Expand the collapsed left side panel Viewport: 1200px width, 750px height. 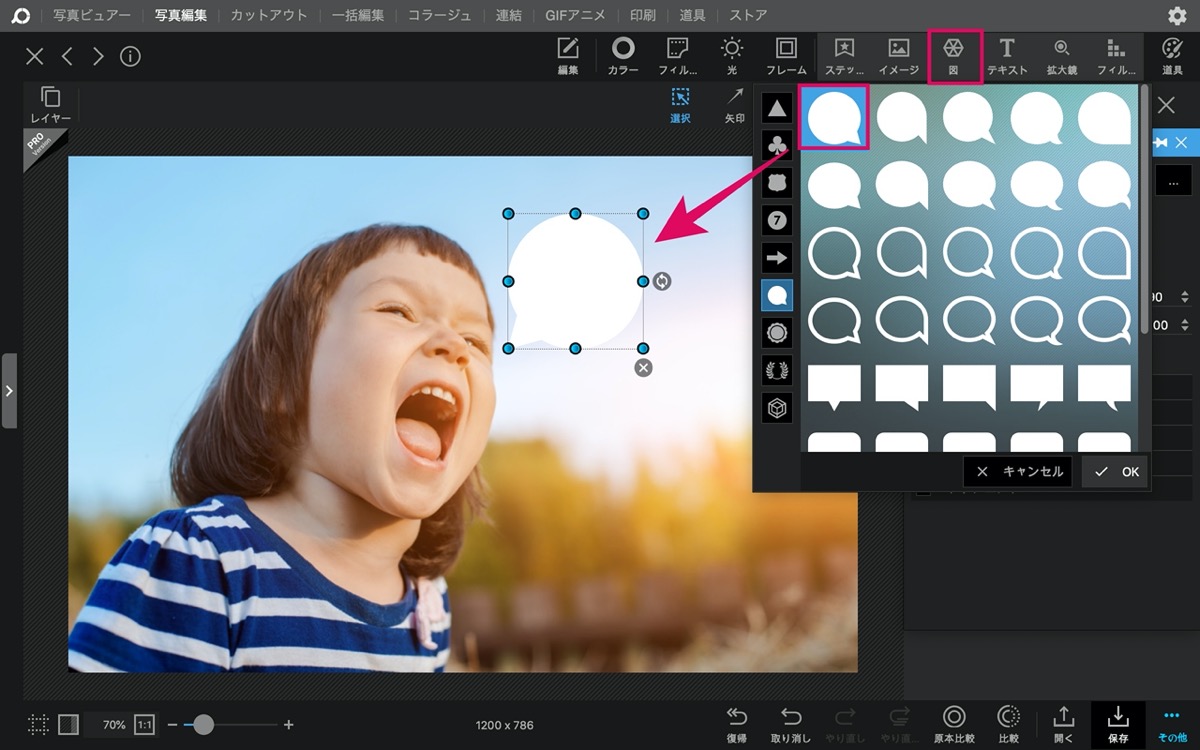click(9, 390)
